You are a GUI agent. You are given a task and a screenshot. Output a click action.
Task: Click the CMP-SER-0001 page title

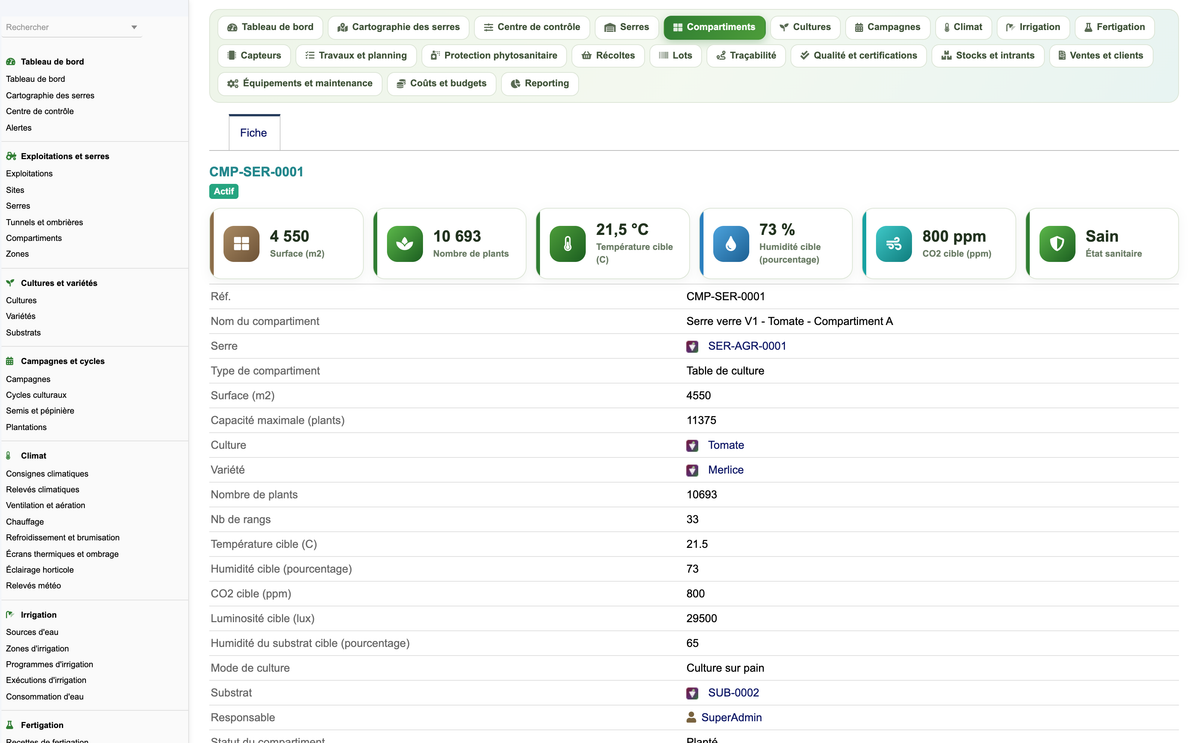point(257,172)
